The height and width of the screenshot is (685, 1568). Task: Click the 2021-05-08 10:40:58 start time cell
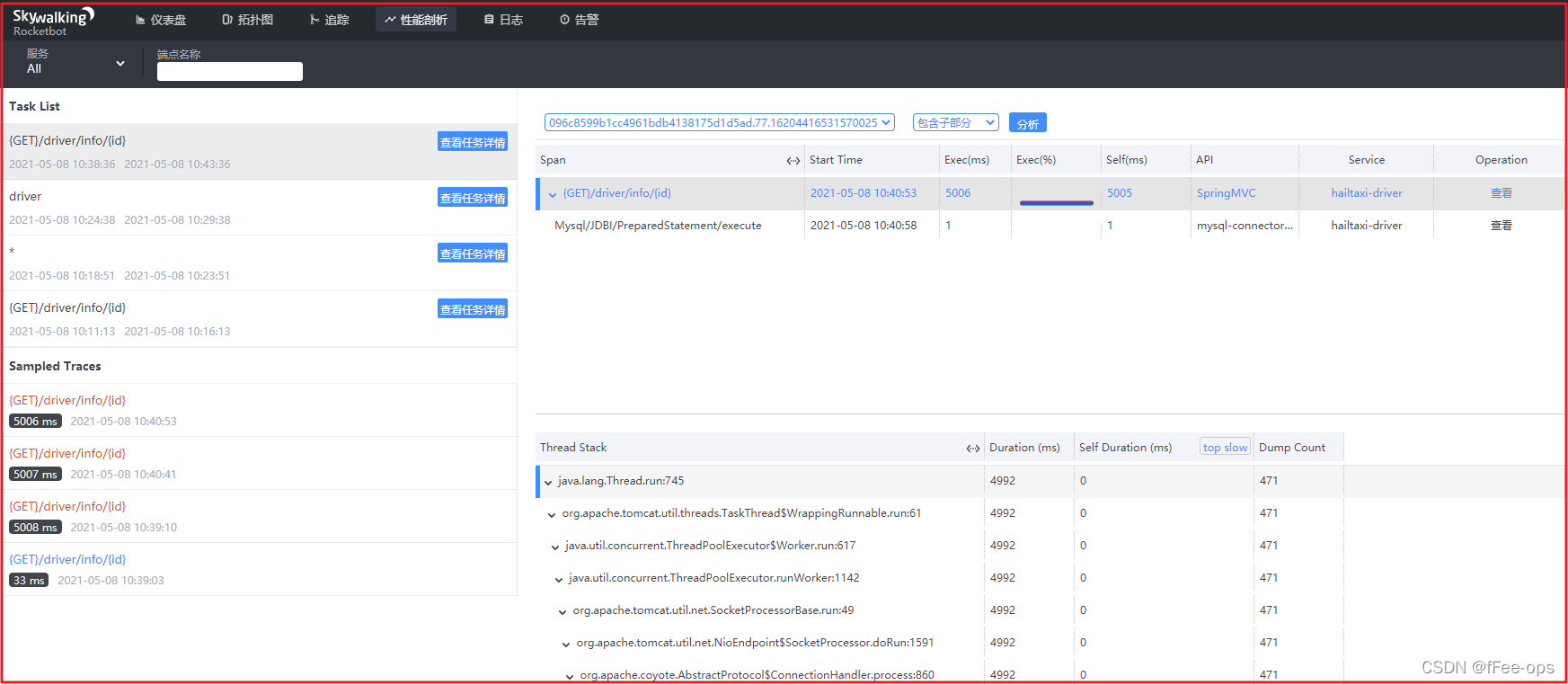coord(864,226)
